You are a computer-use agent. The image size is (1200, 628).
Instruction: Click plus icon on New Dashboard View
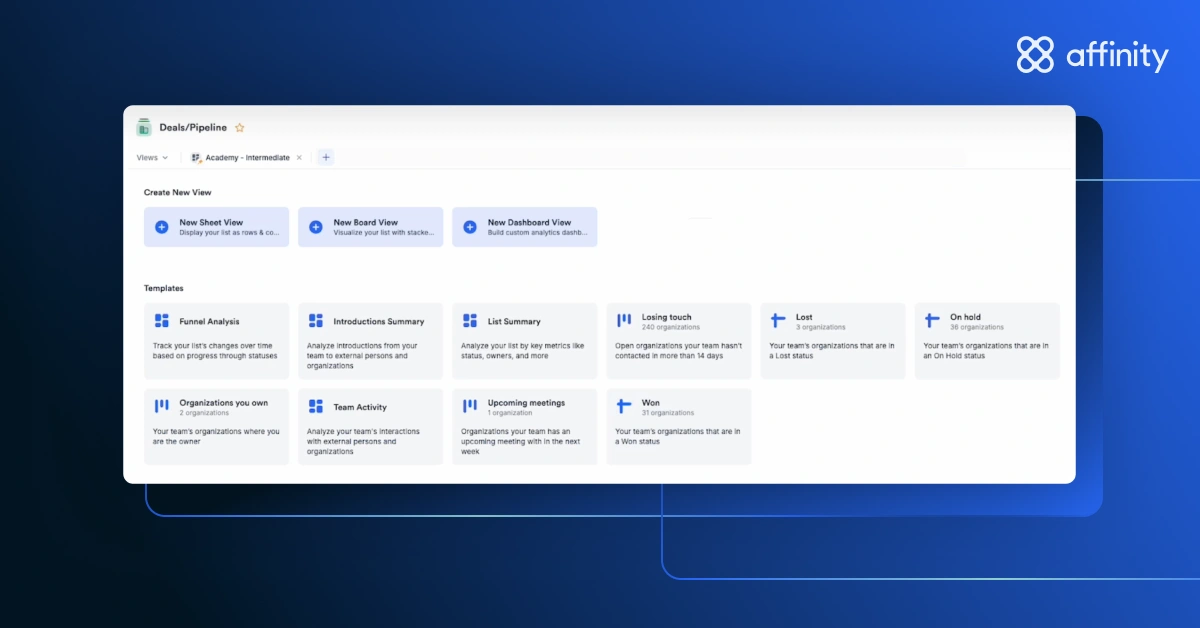pos(470,227)
